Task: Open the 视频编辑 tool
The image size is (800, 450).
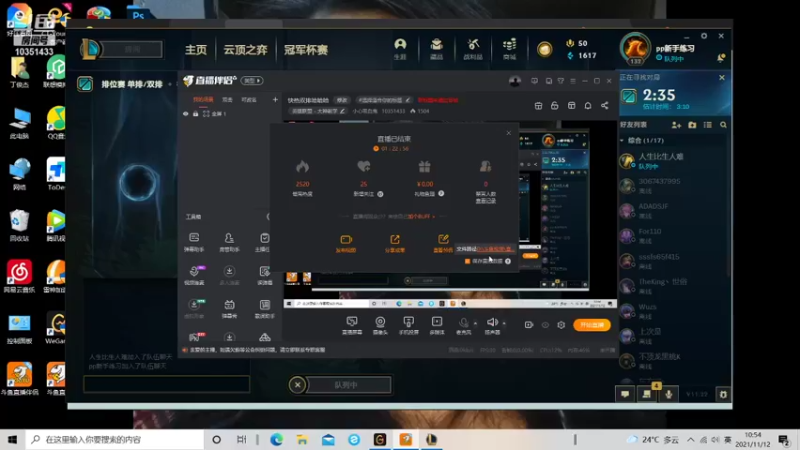Action: (194, 276)
